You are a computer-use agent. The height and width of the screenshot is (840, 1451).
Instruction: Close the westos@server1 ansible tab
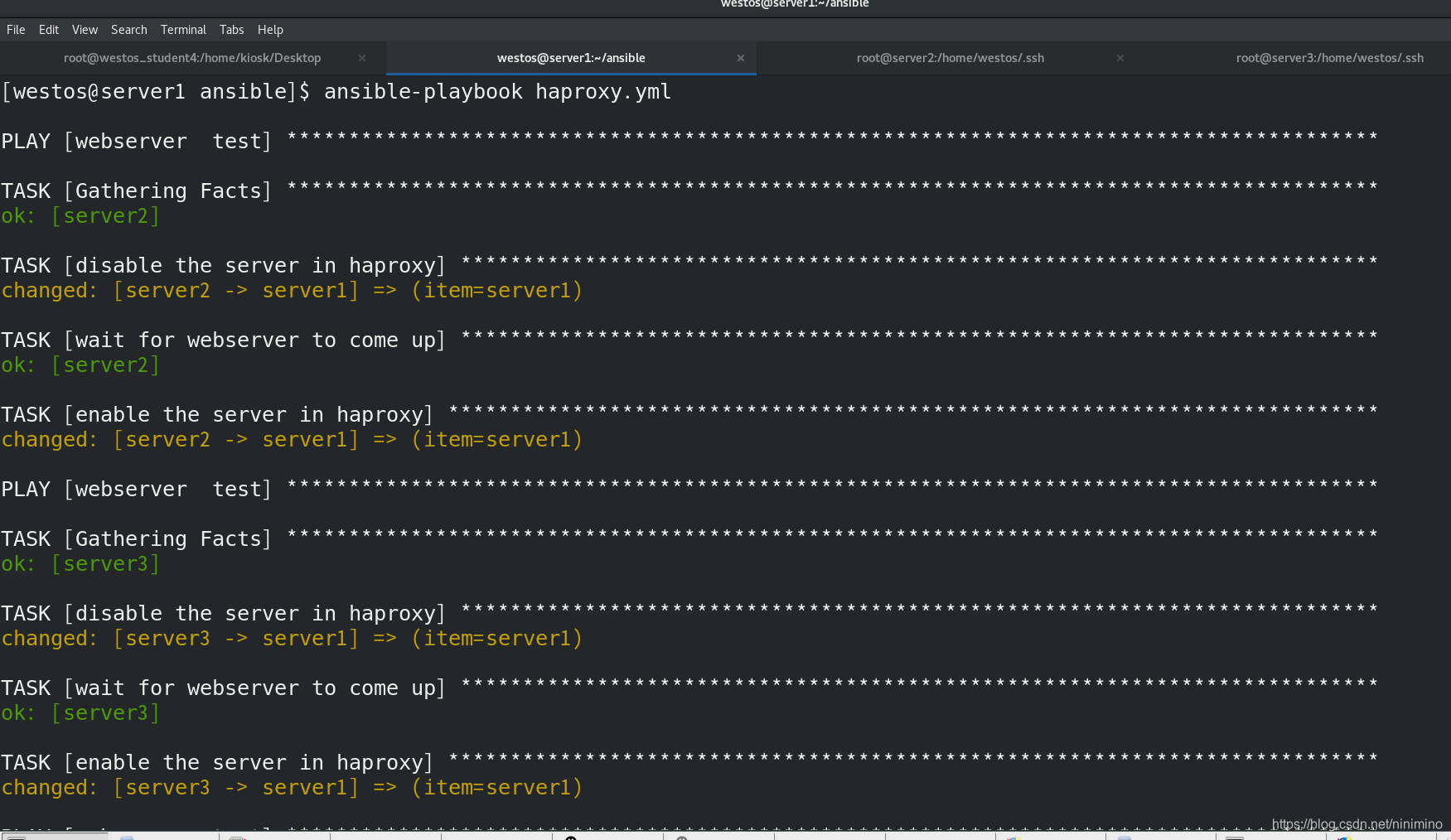tap(741, 58)
